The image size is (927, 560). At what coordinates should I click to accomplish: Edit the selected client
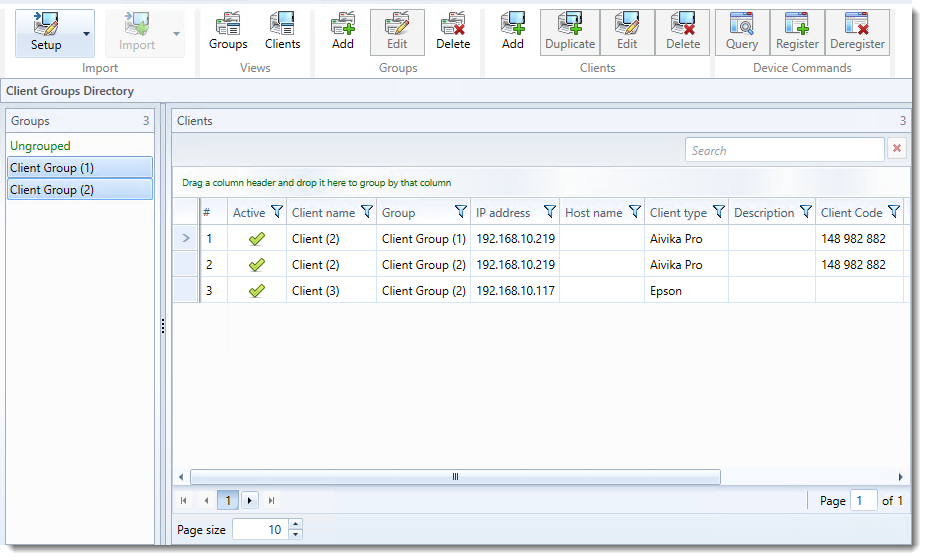pos(627,33)
